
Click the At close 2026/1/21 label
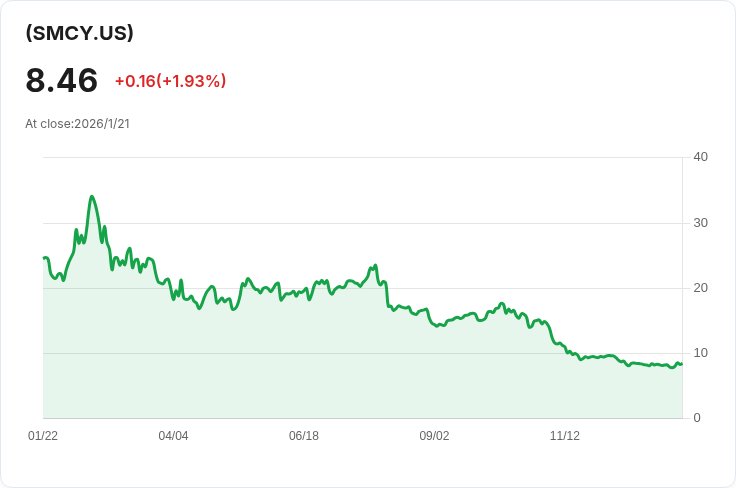78,124
